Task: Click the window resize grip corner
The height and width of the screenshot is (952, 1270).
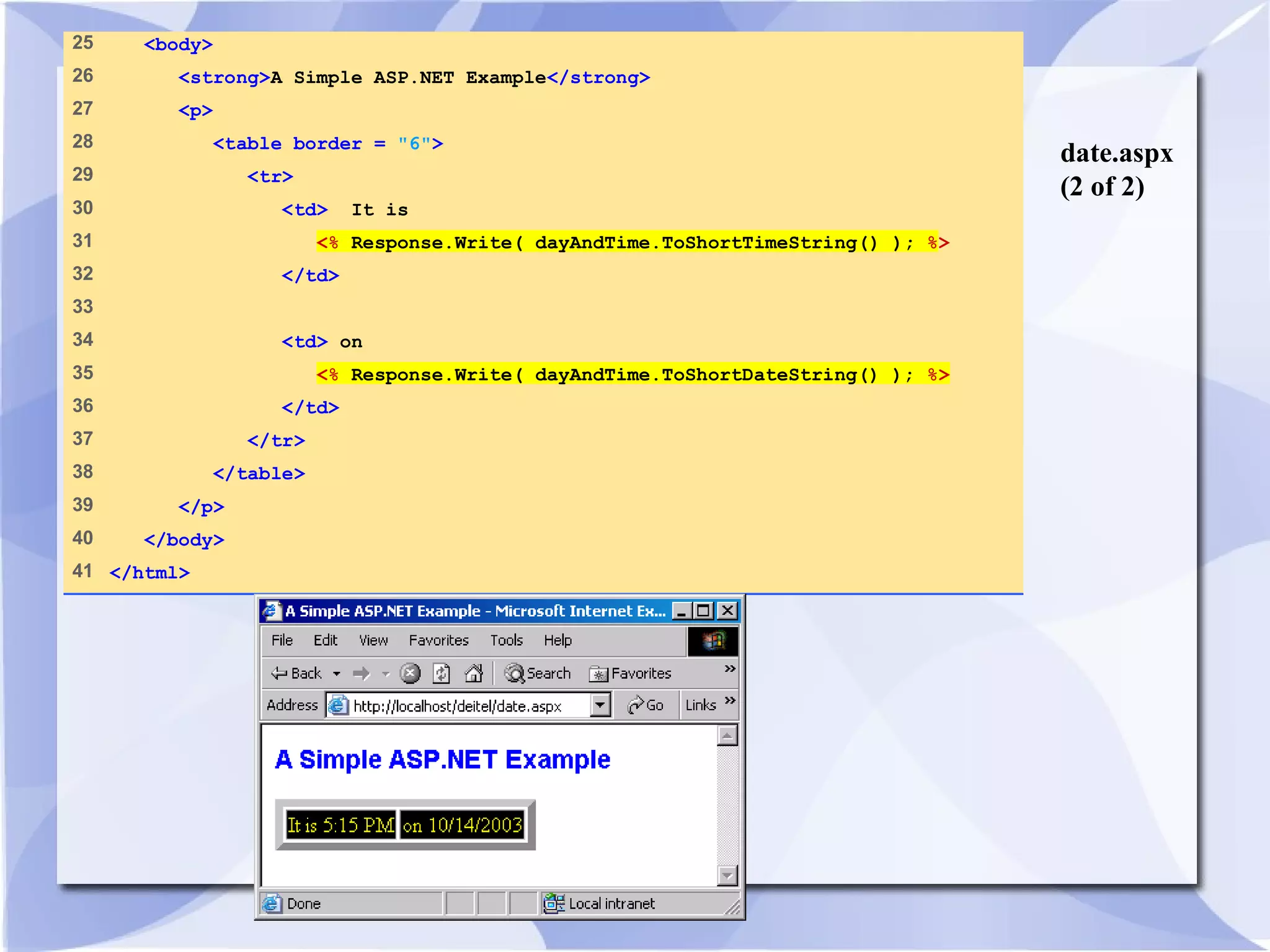Action: 732,907
